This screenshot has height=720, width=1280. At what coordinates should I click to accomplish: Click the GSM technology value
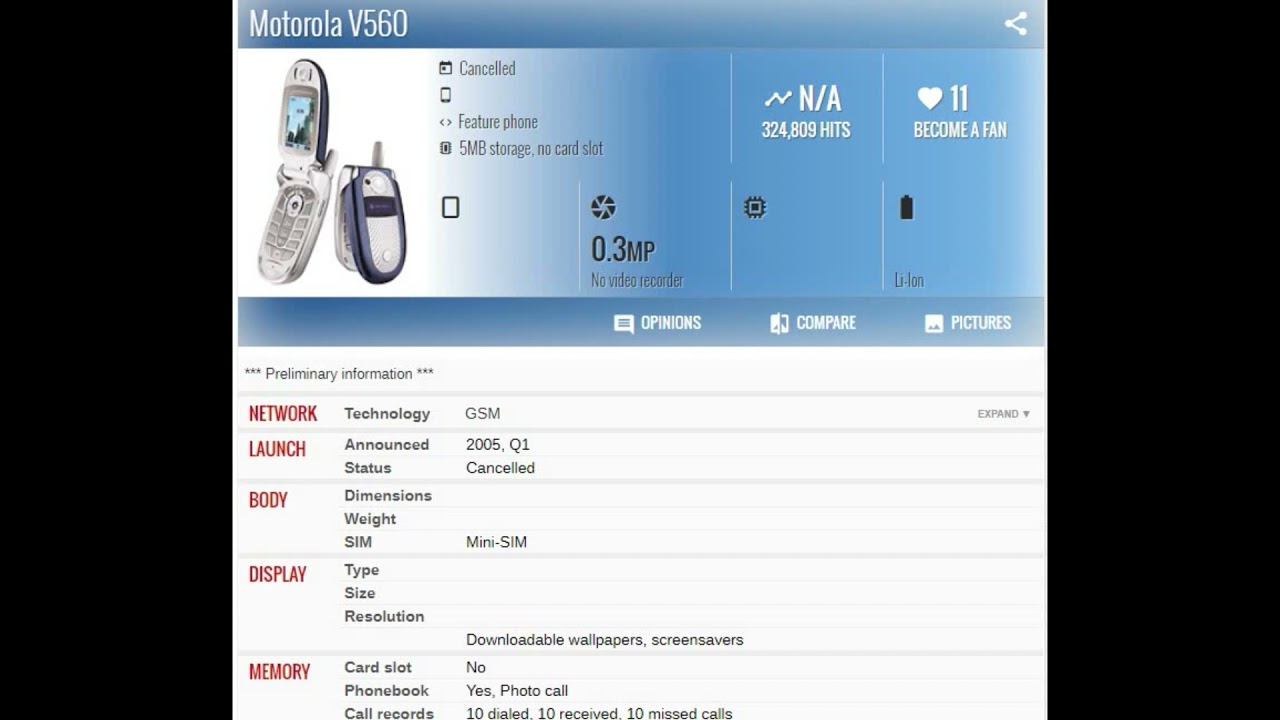tap(482, 413)
